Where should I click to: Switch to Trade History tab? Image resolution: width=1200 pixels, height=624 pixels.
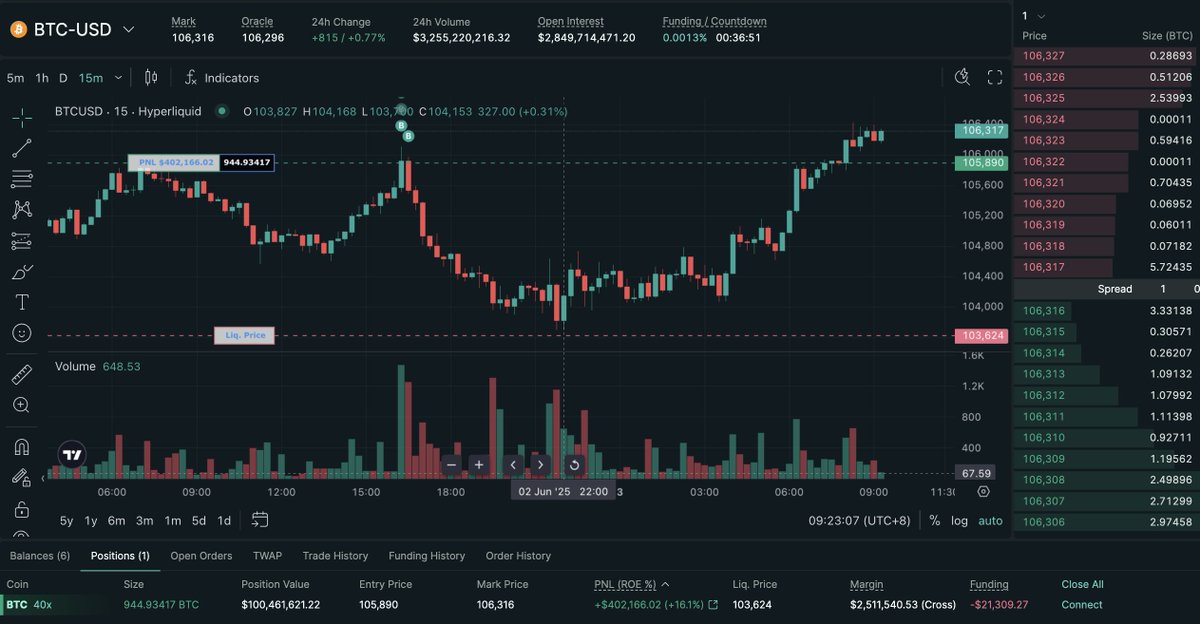point(335,556)
